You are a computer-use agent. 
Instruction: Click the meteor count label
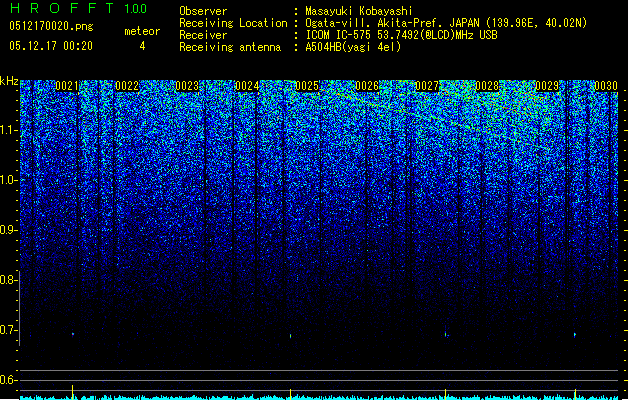point(142,31)
